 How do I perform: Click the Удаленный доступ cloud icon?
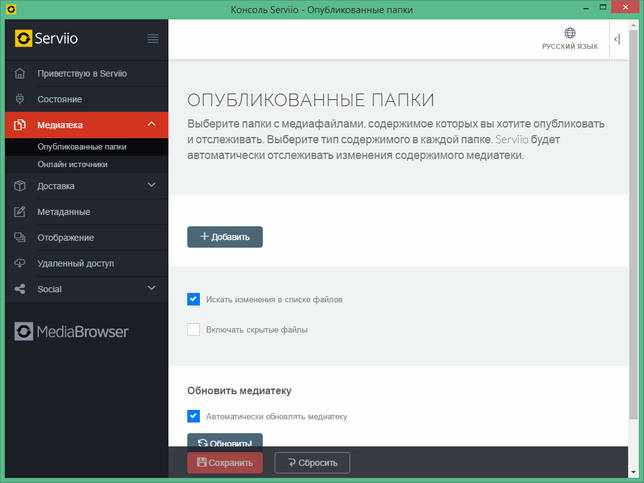(x=20, y=263)
